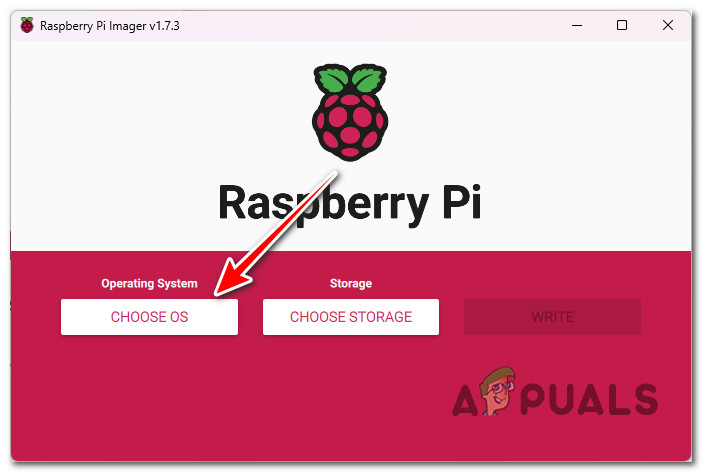Click the red arrow annotation
The width and height of the screenshot is (703, 473).
tap(275, 234)
